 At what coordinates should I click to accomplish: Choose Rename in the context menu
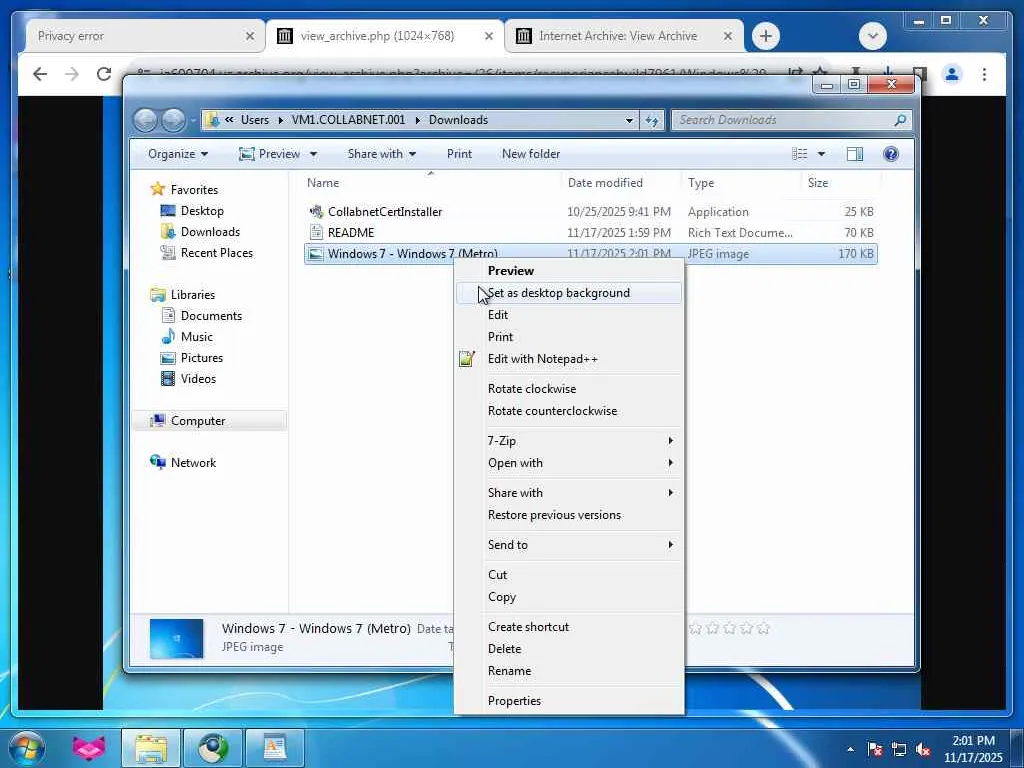click(x=568, y=671)
